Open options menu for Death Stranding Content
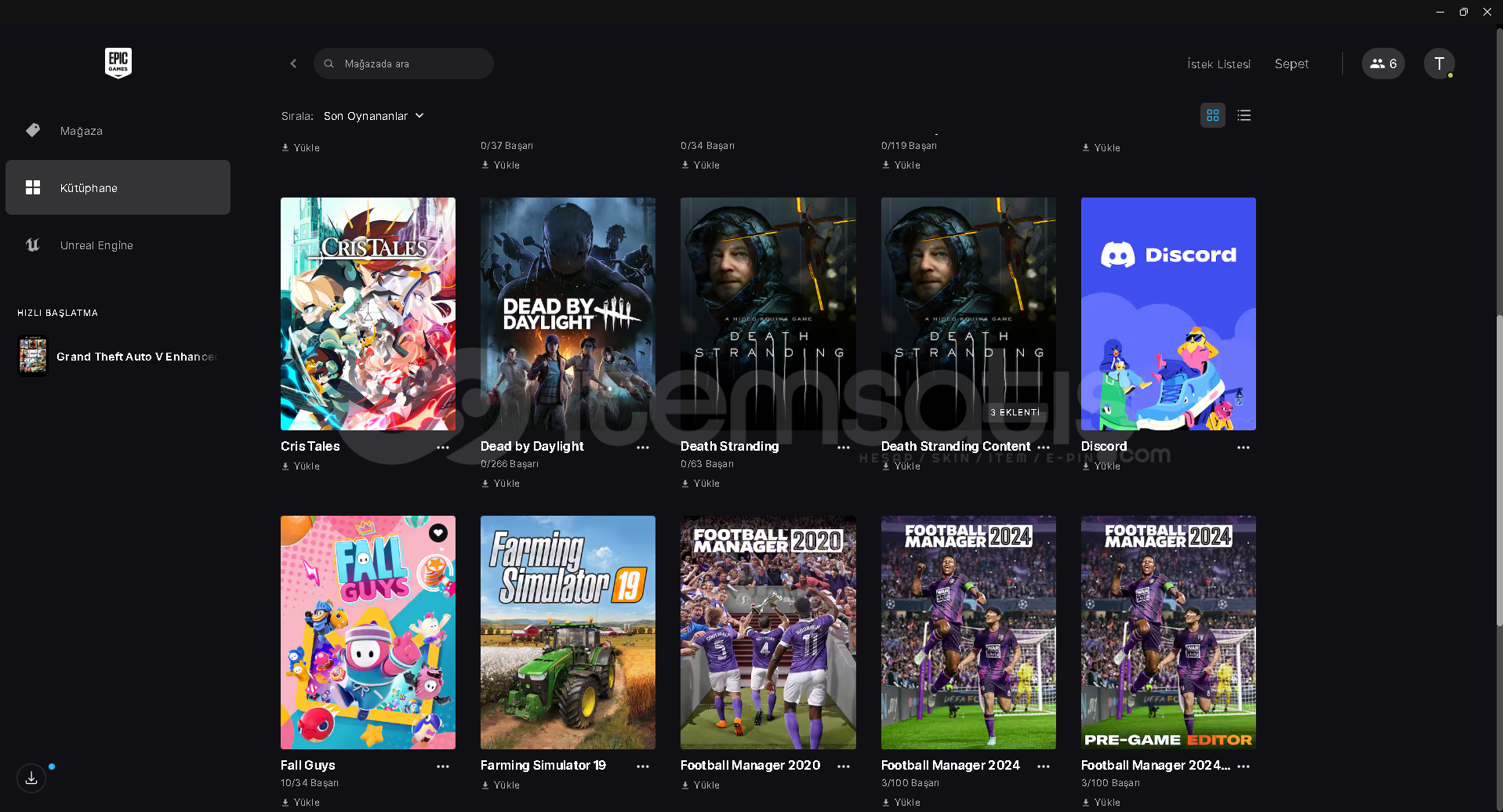 click(x=1044, y=447)
